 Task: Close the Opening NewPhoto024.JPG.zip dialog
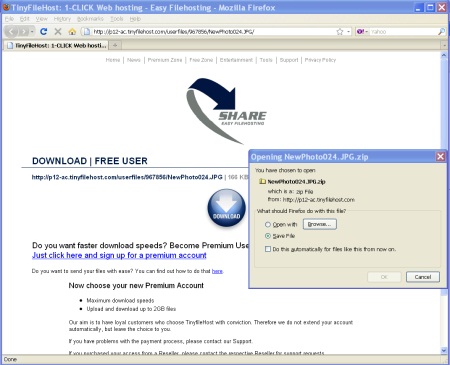click(440, 156)
